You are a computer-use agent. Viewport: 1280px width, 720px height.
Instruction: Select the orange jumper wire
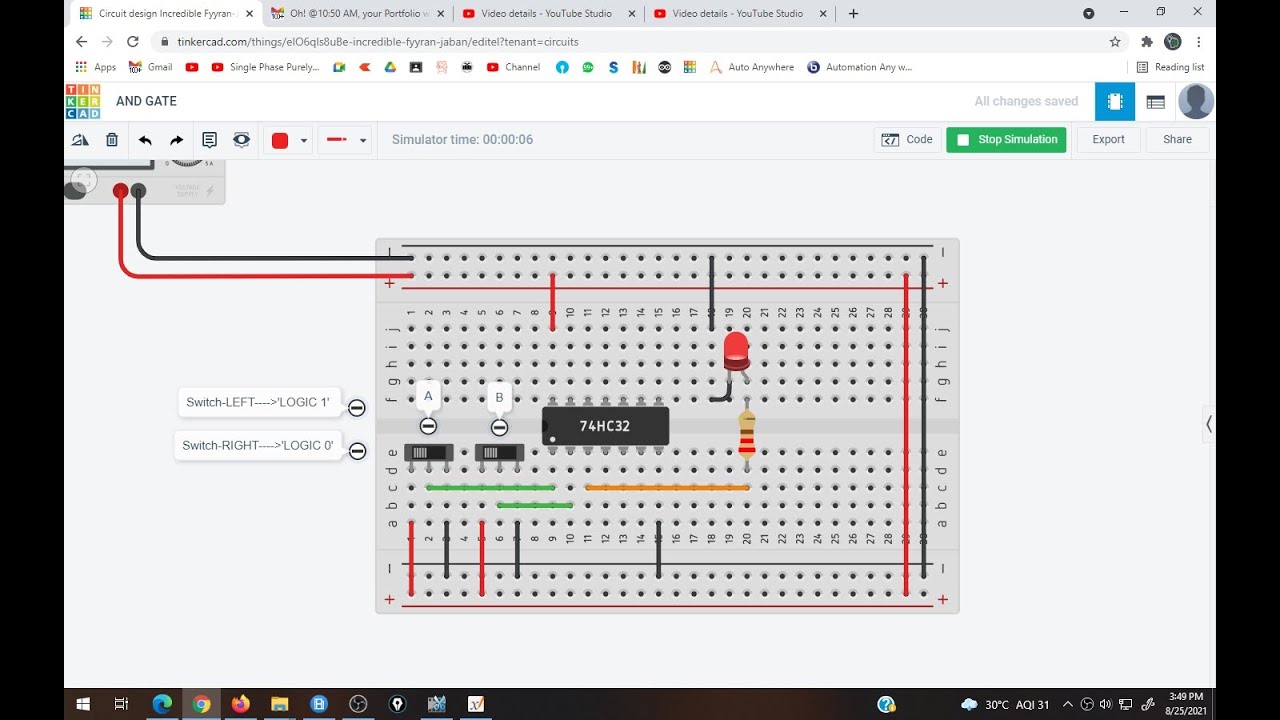[667, 488]
